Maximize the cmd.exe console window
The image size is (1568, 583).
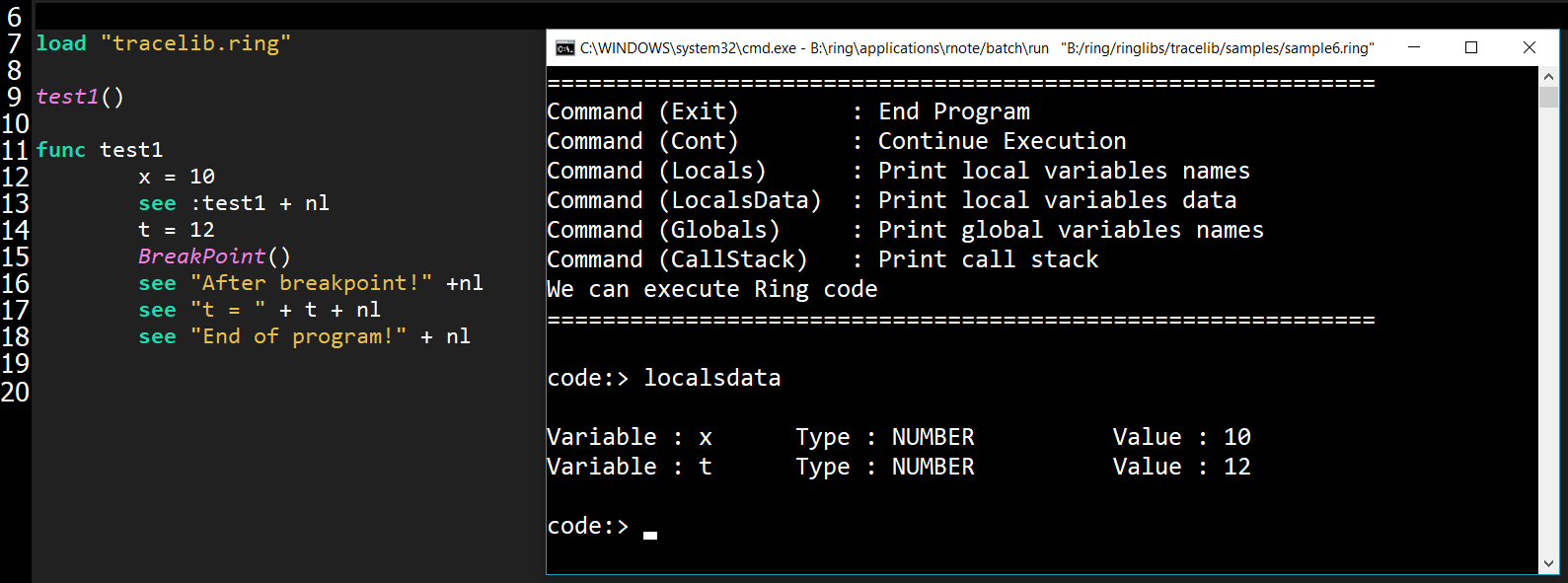(x=1471, y=47)
